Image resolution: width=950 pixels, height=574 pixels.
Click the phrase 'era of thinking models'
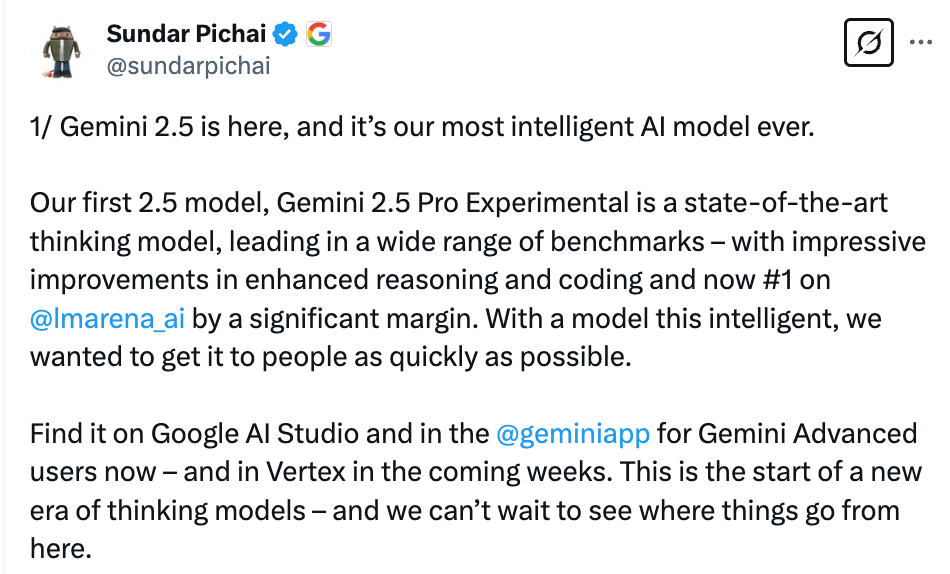tap(168, 511)
